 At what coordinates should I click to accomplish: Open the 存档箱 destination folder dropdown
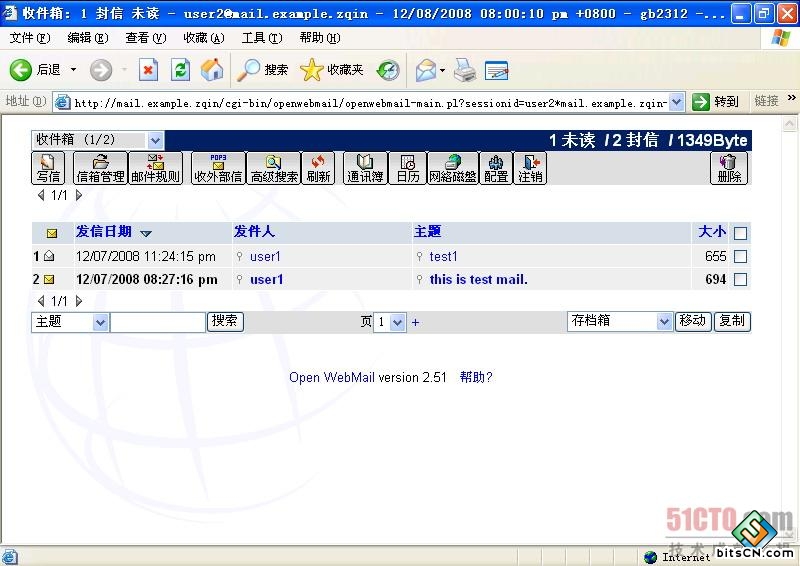tap(664, 322)
